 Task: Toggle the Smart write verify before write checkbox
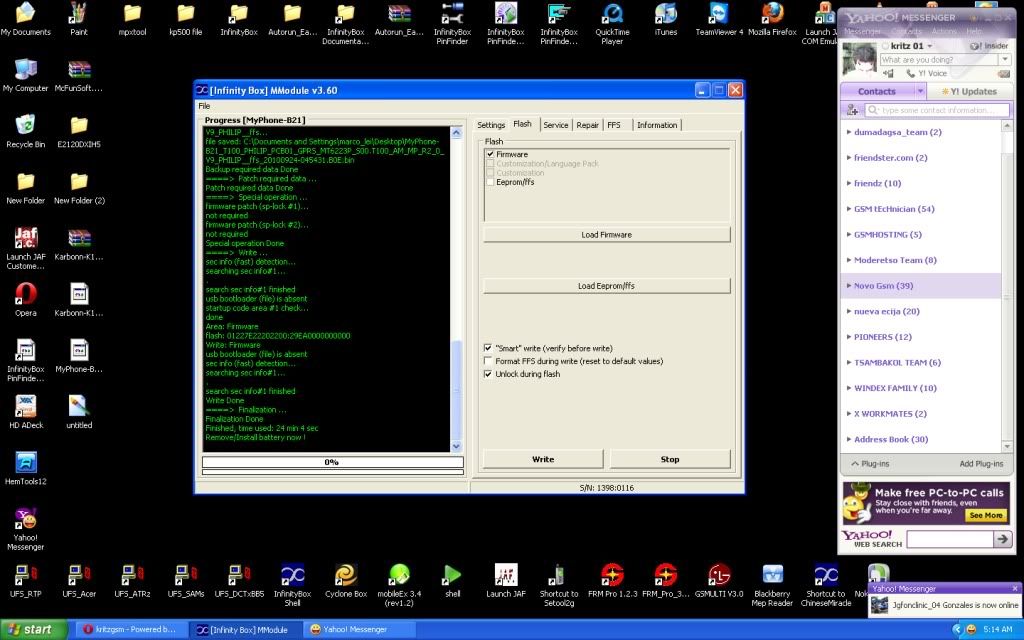[x=488, y=348]
